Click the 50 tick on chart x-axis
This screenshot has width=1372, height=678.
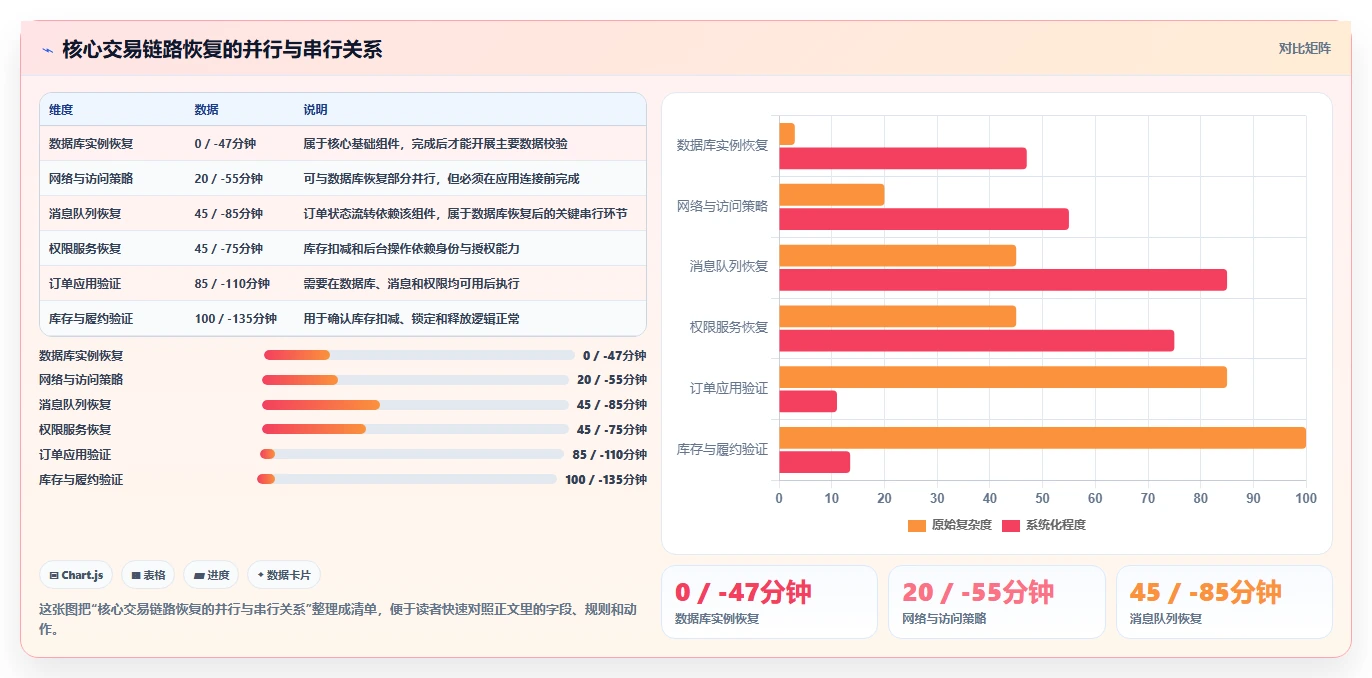[1042, 498]
